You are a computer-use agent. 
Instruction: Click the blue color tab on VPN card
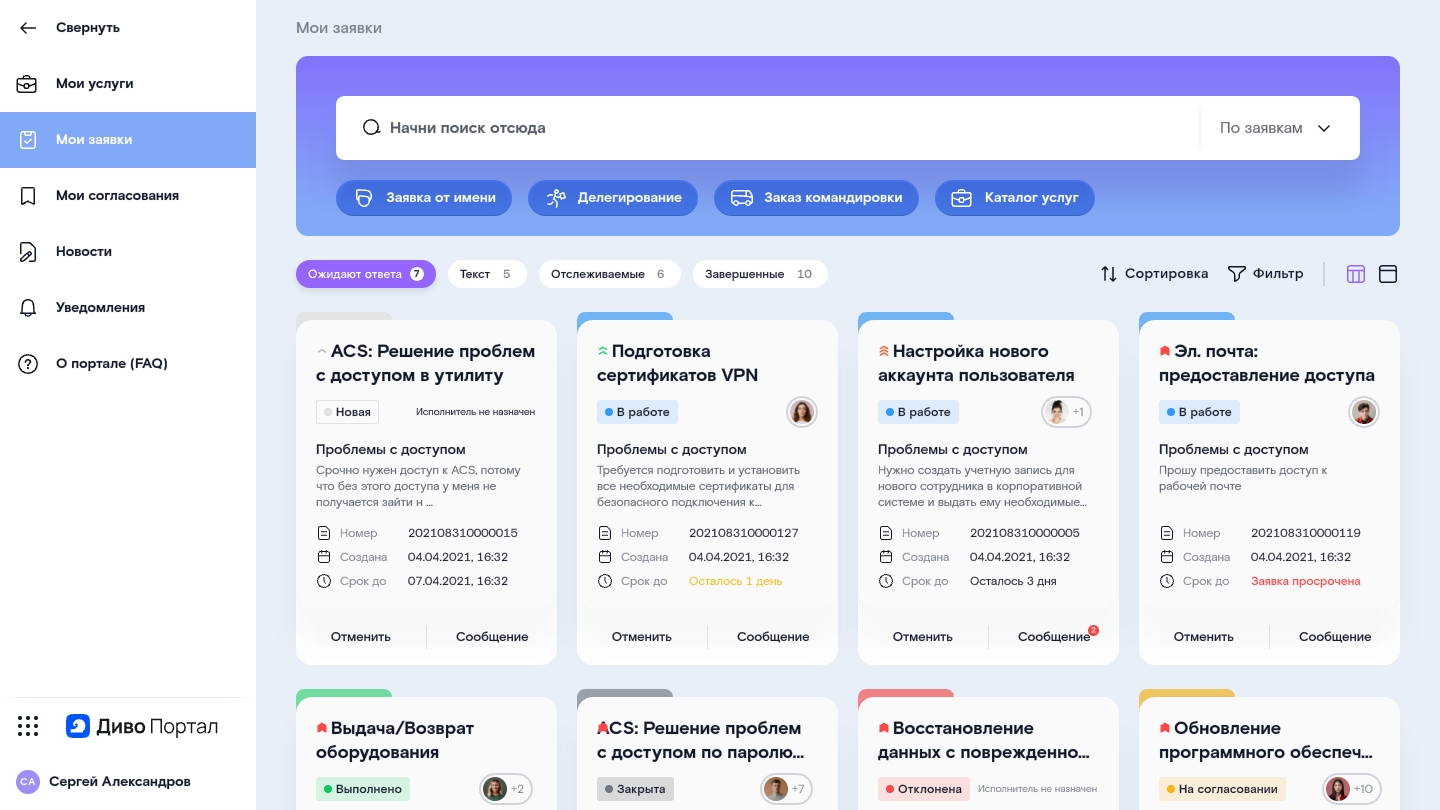tap(624, 317)
